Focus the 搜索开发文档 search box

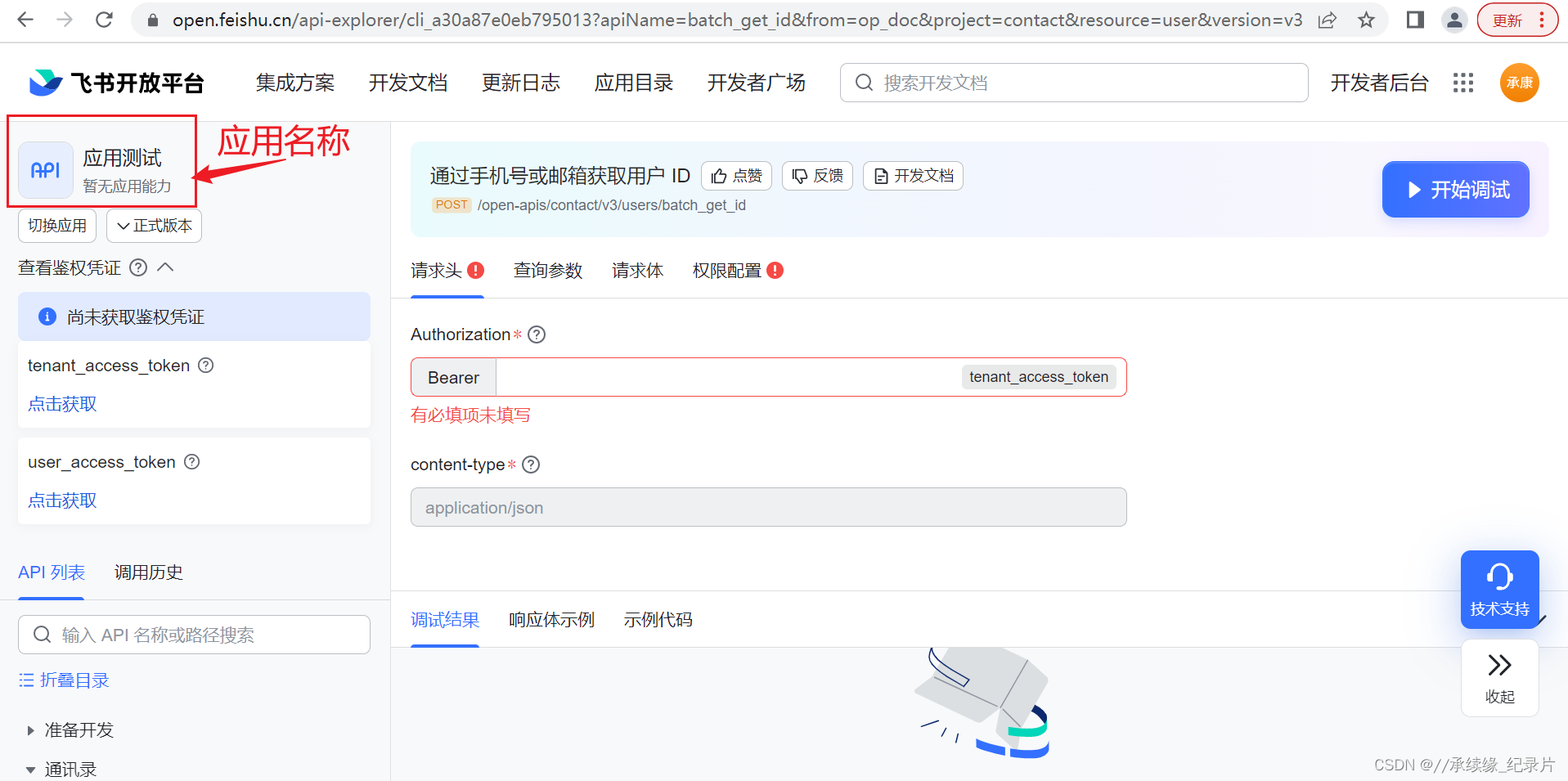(x=1074, y=83)
